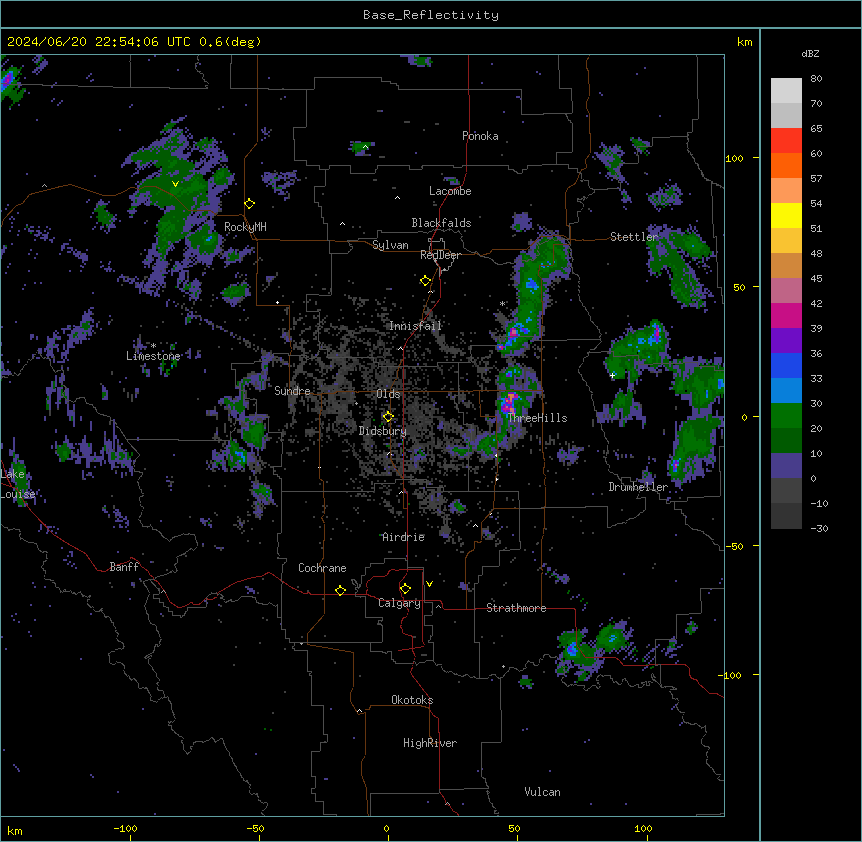Click the Vulcan city label
Viewport: 862px width, 842px height.
(x=543, y=792)
